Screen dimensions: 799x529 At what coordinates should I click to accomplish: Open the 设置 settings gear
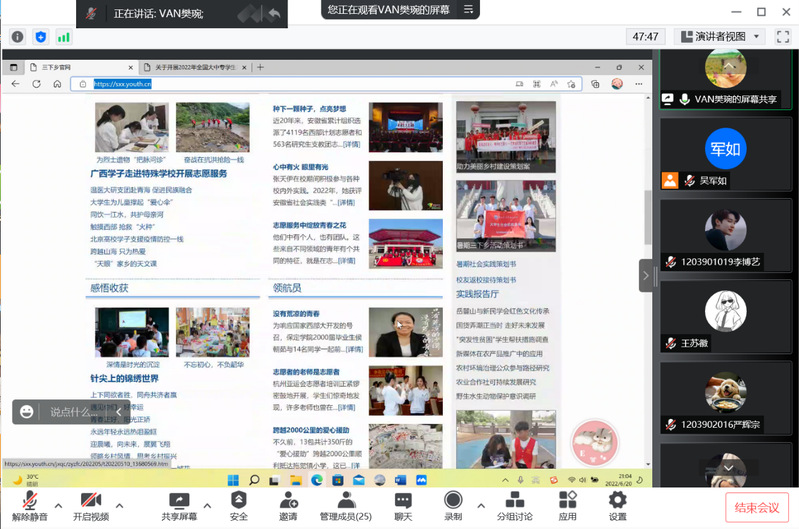click(617, 505)
